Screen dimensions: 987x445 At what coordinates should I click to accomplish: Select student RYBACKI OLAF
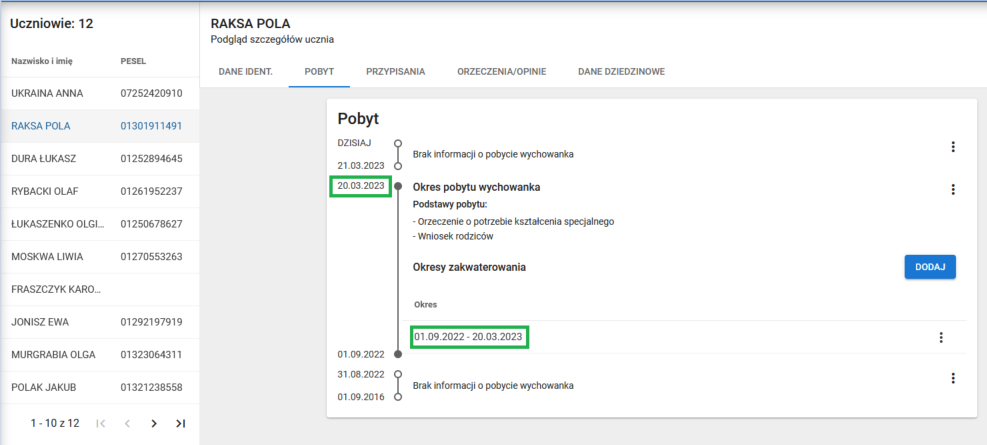[x=47, y=191]
